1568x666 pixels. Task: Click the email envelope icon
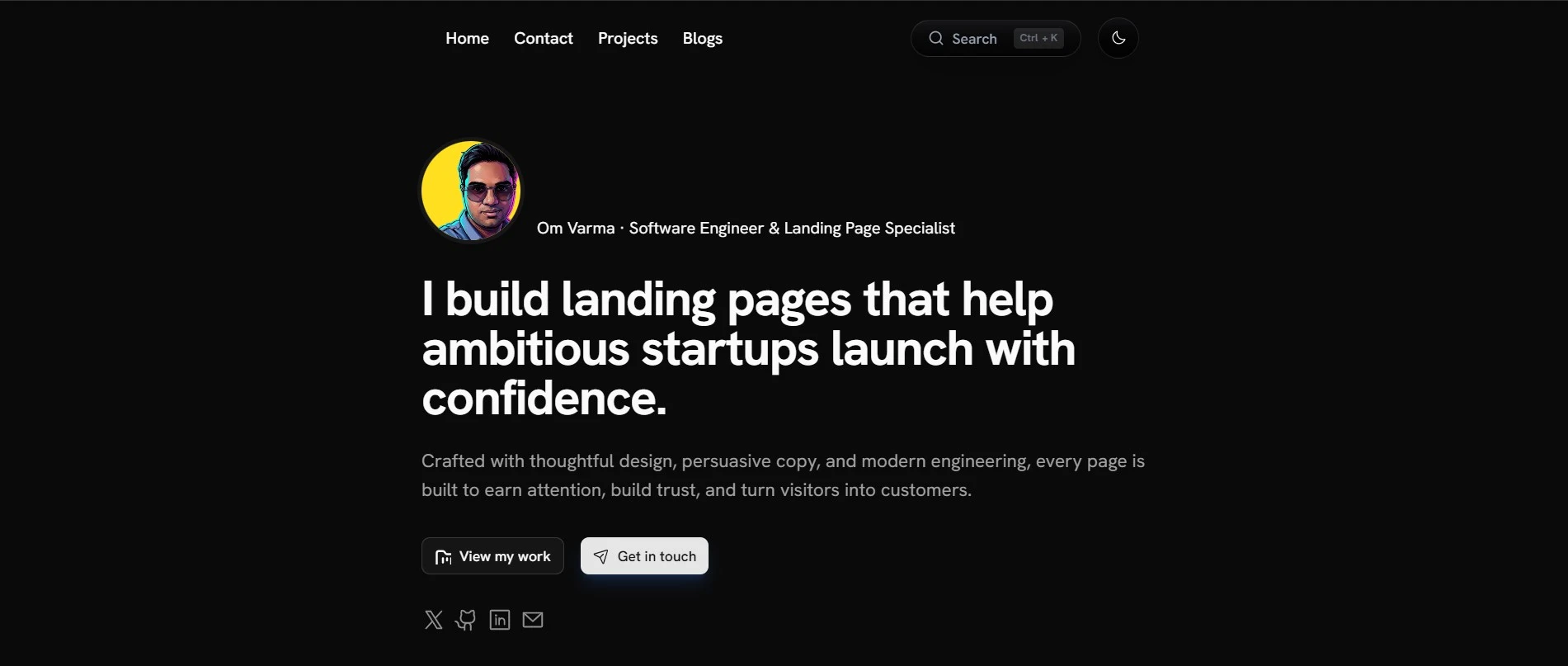(x=533, y=620)
